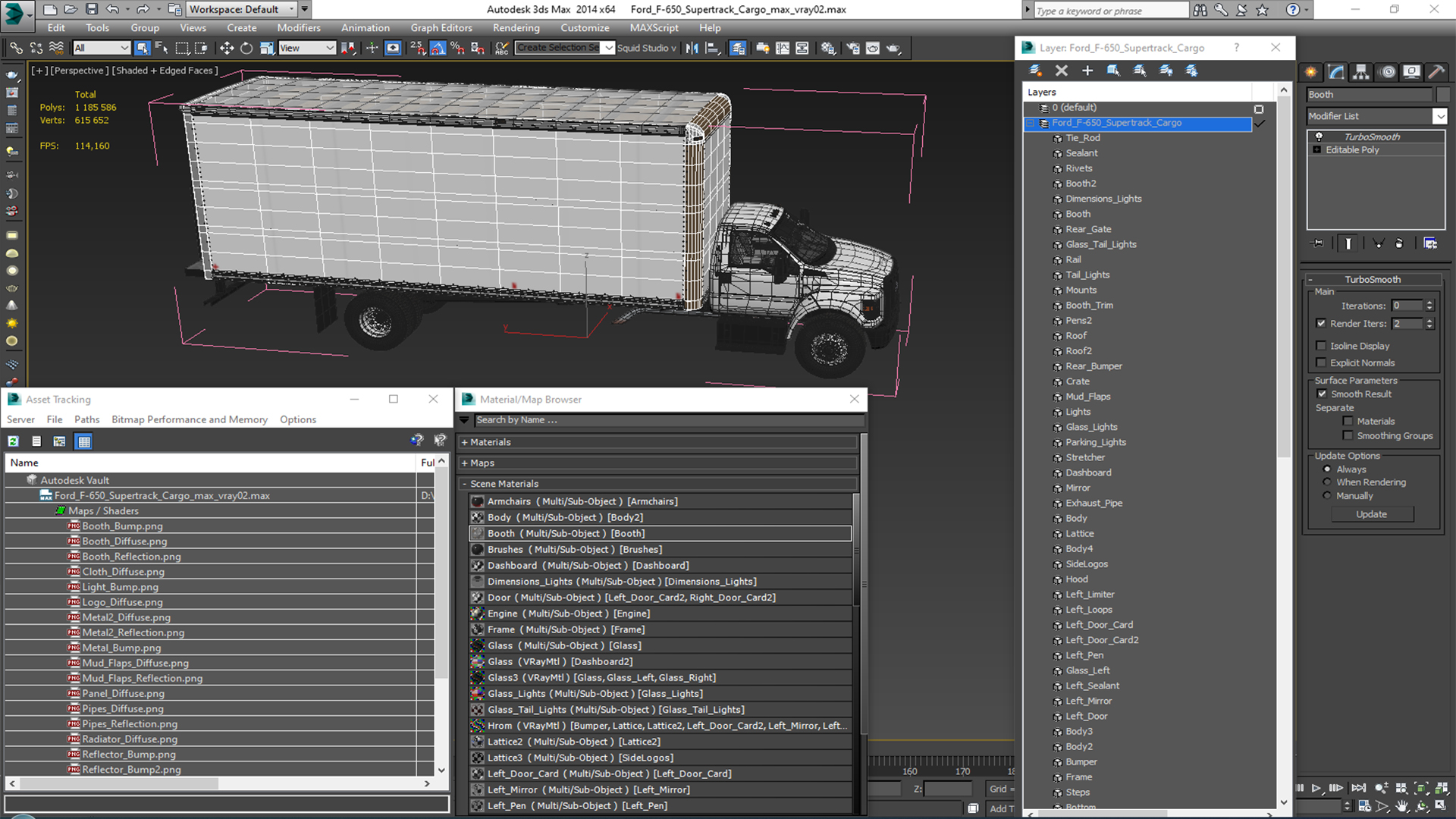Select the When Rendering update option
Image resolution: width=1456 pixels, height=819 pixels.
coord(1327,482)
